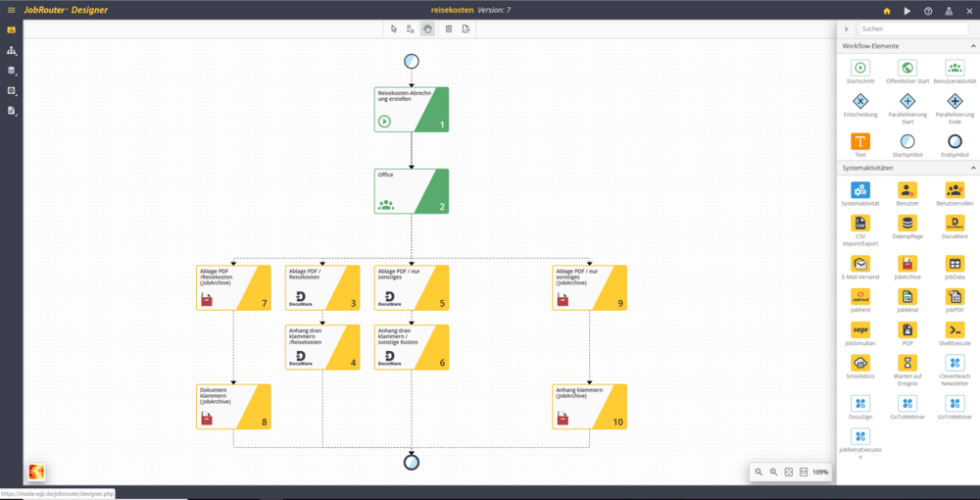
Task: Choose the JobArchive system activity icon
Action: pos(908,264)
